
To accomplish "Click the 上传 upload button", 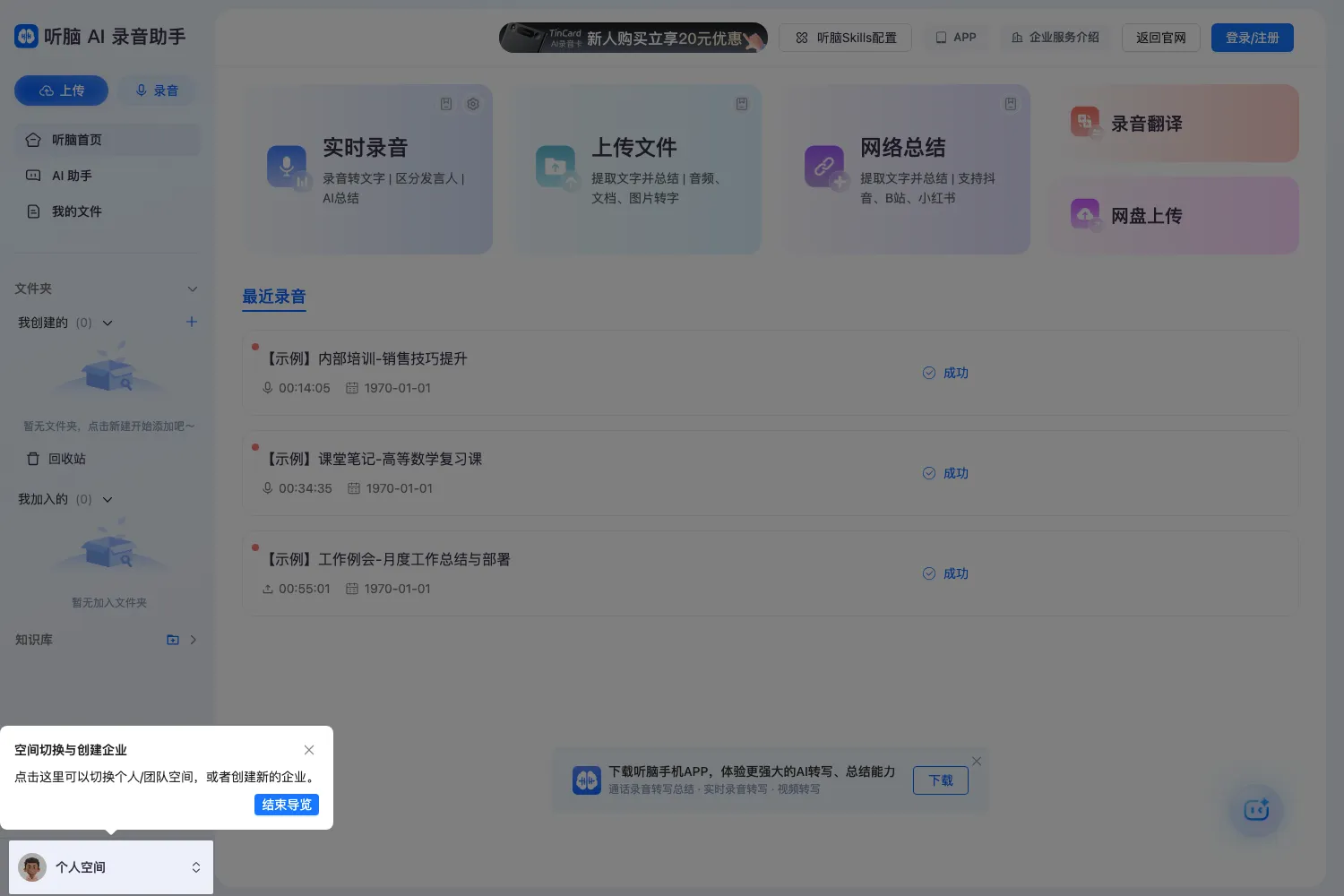I will click(x=61, y=90).
